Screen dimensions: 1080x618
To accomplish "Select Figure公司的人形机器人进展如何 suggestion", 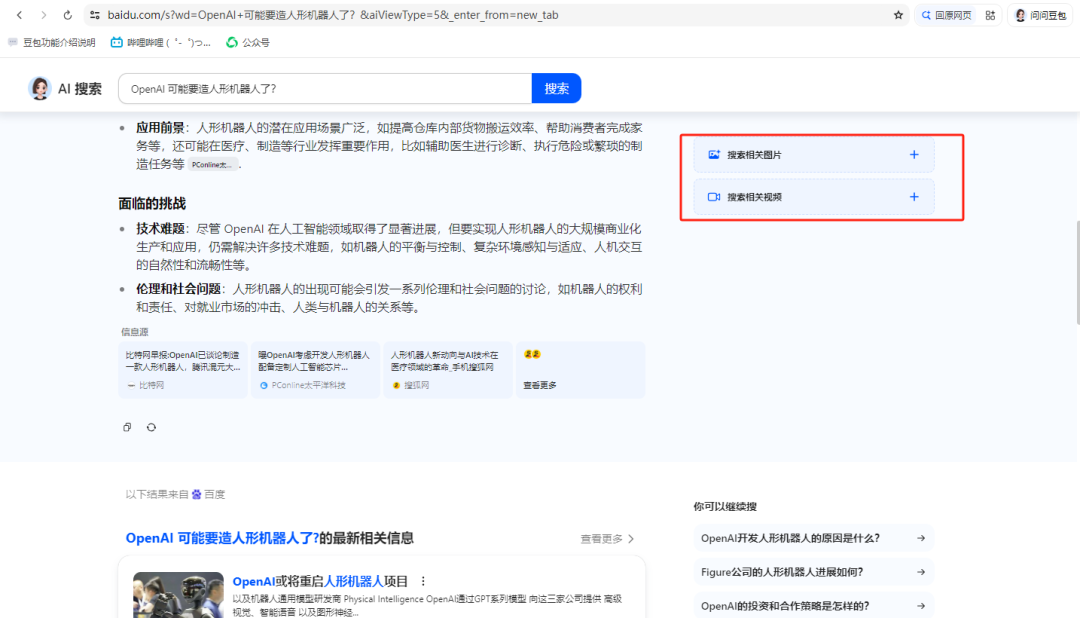I will tap(813, 572).
